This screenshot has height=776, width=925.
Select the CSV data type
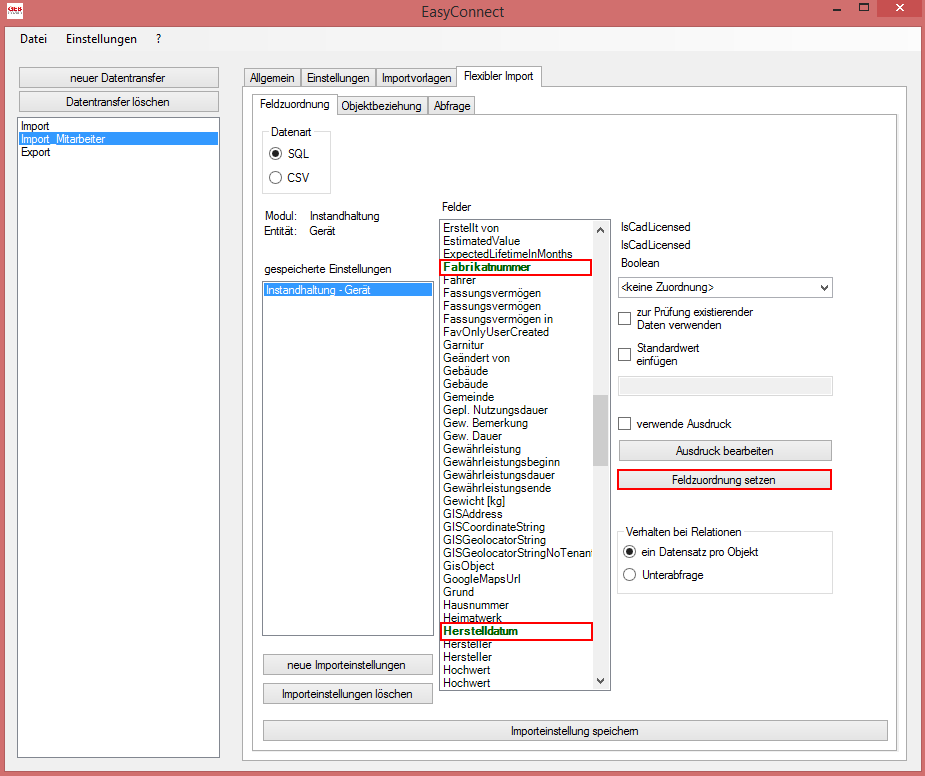pos(274,177)
